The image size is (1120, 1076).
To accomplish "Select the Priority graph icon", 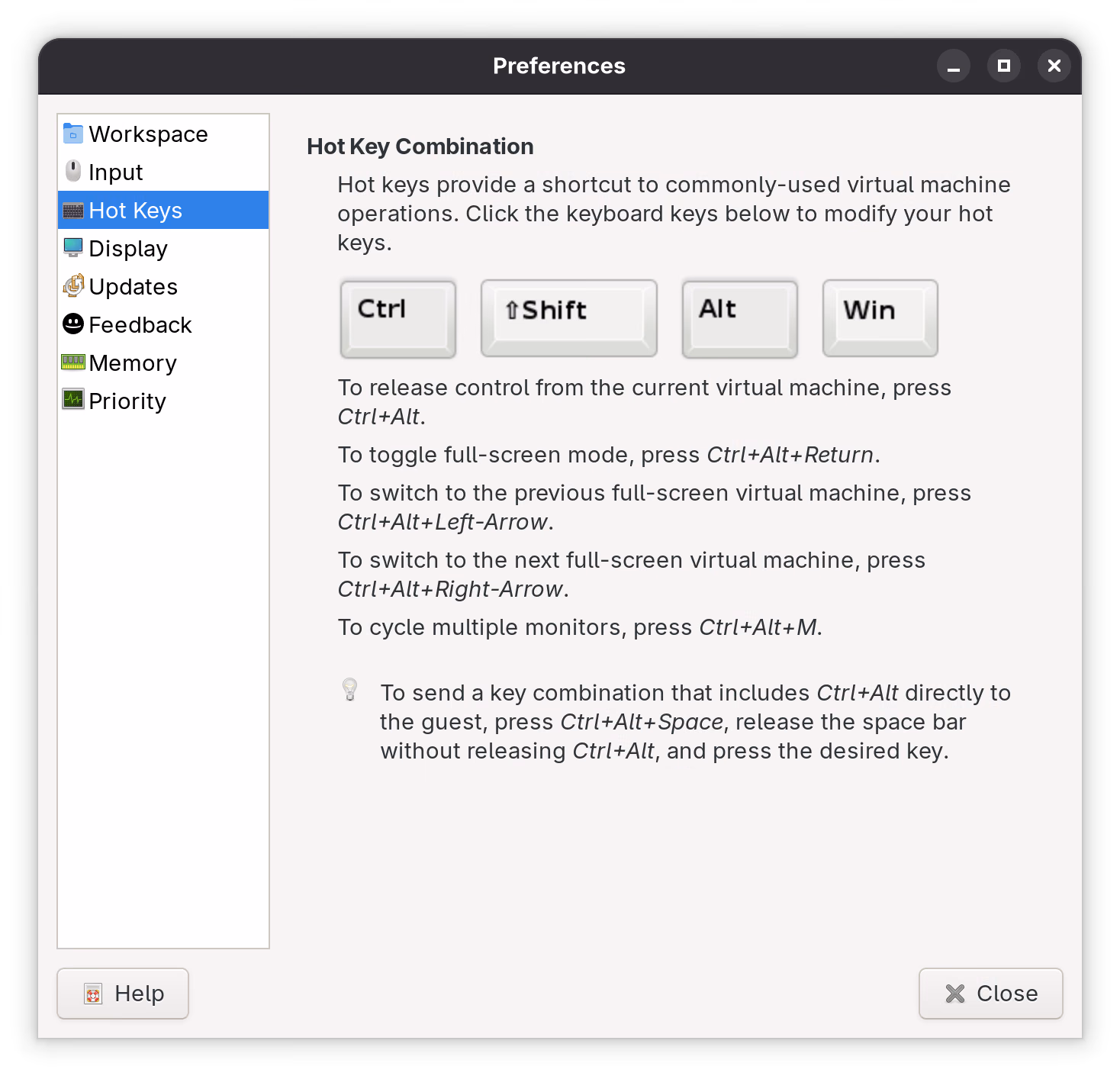I will [x=72, y=400].
